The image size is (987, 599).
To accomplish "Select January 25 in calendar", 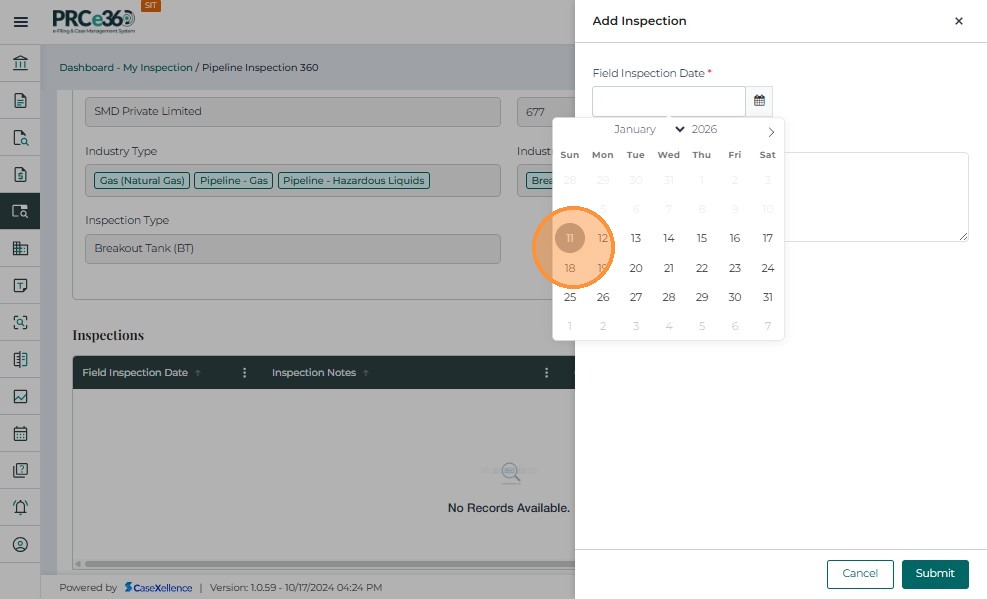I will (x=570, y=297).
